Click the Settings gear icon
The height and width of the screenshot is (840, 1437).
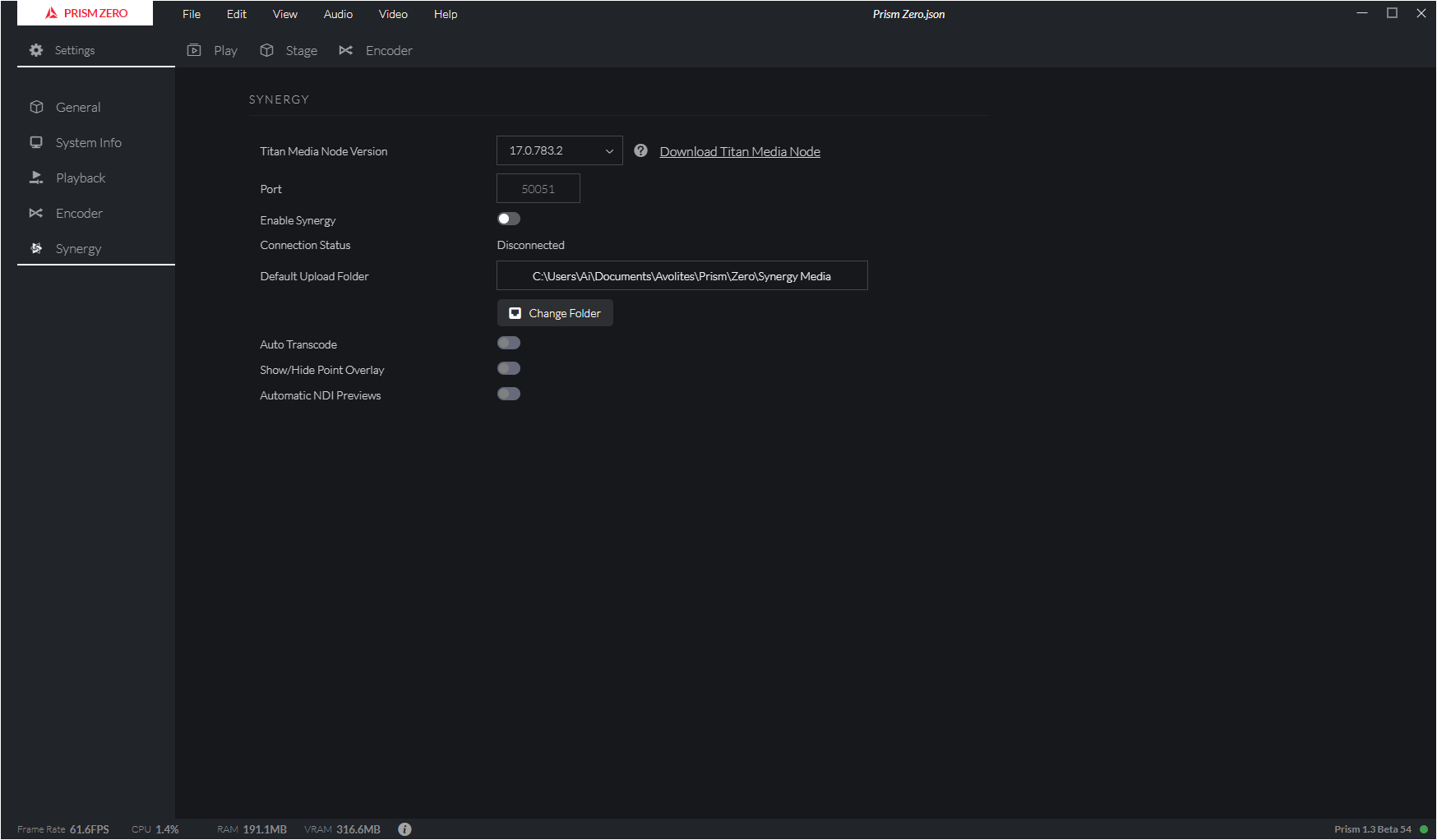36,50
